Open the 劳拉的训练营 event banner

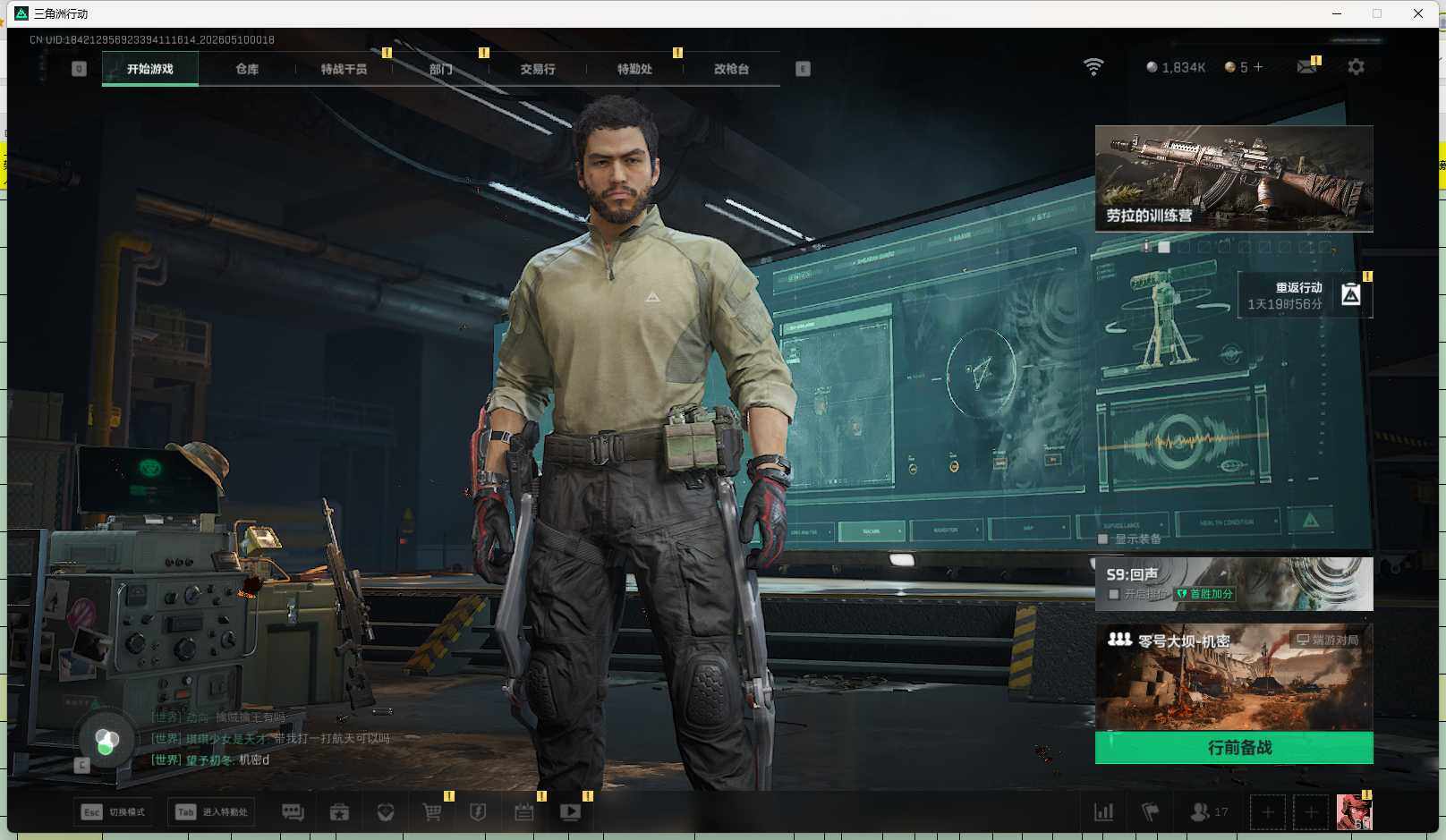pyautogui.click(x=1234, y=179)
